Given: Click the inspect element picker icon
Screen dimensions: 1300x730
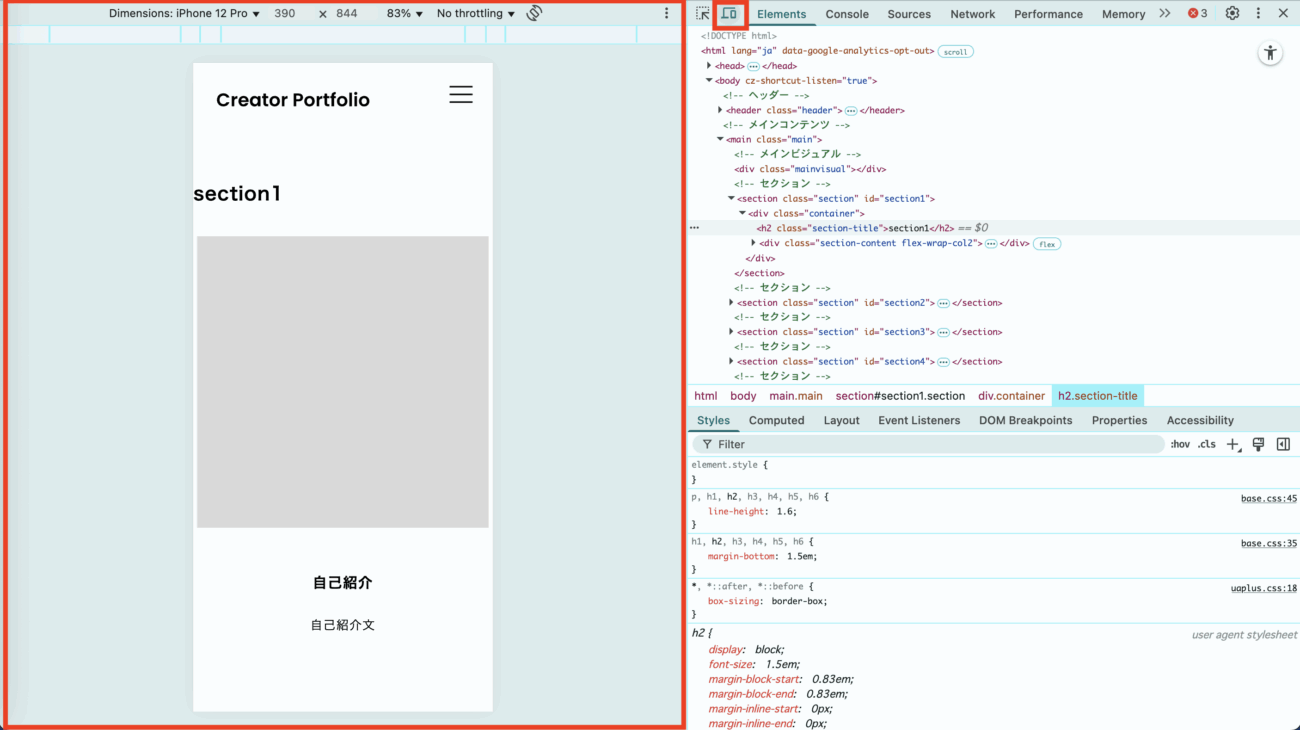Looking at the screenshot, I should (x=703, y=14).
